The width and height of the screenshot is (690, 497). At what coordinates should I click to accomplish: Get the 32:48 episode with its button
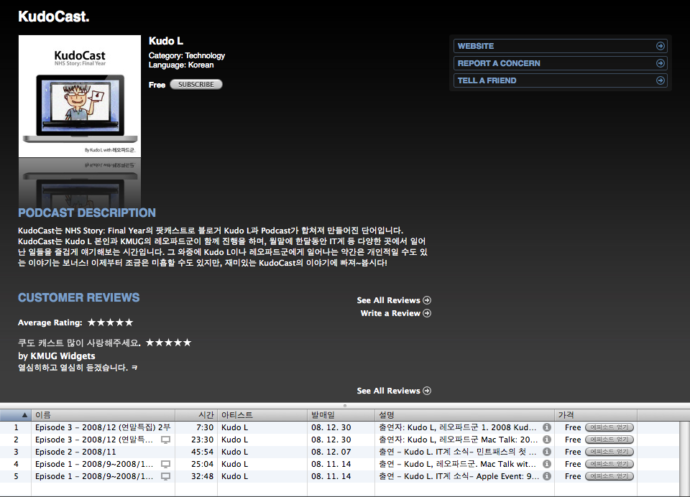(x=609, y=476)
